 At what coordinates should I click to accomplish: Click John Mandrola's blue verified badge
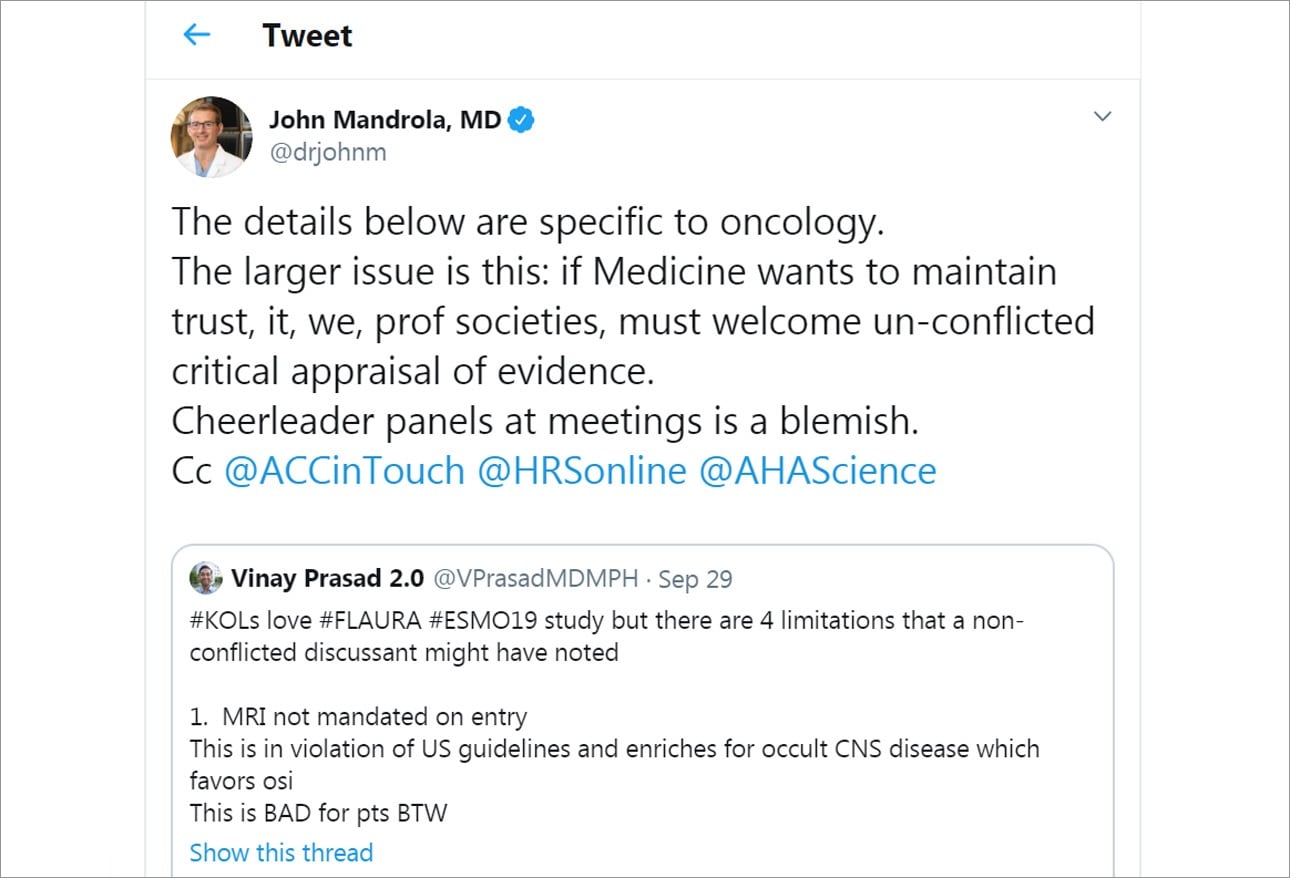click(x=523, y=118)
